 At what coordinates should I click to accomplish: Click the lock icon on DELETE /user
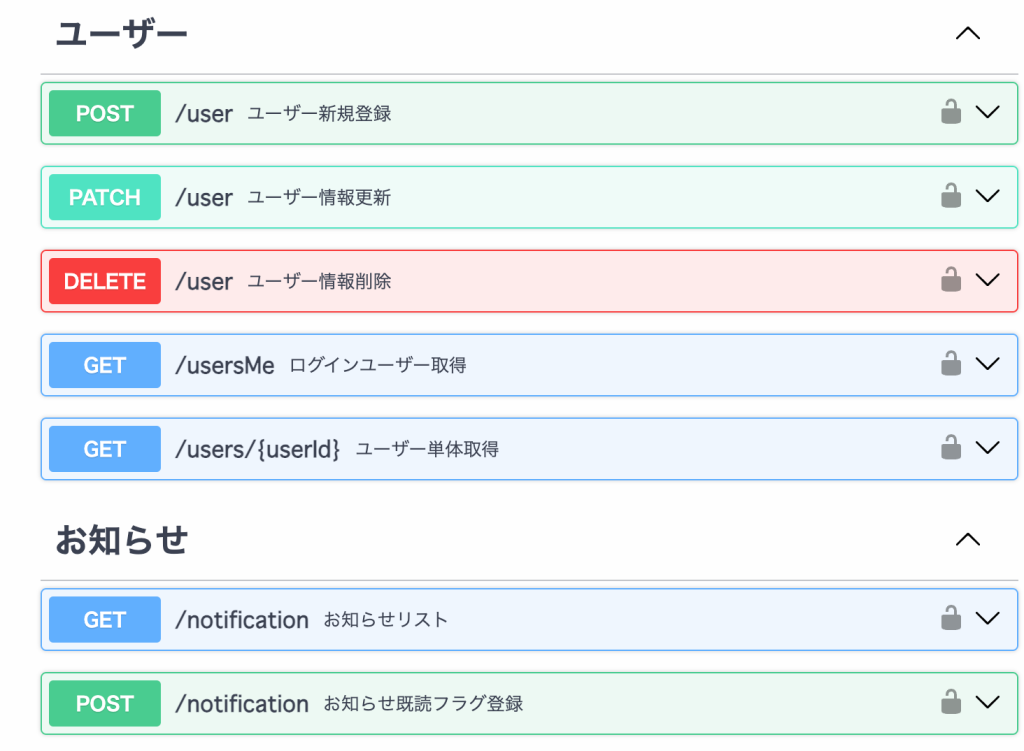[951, 280]
